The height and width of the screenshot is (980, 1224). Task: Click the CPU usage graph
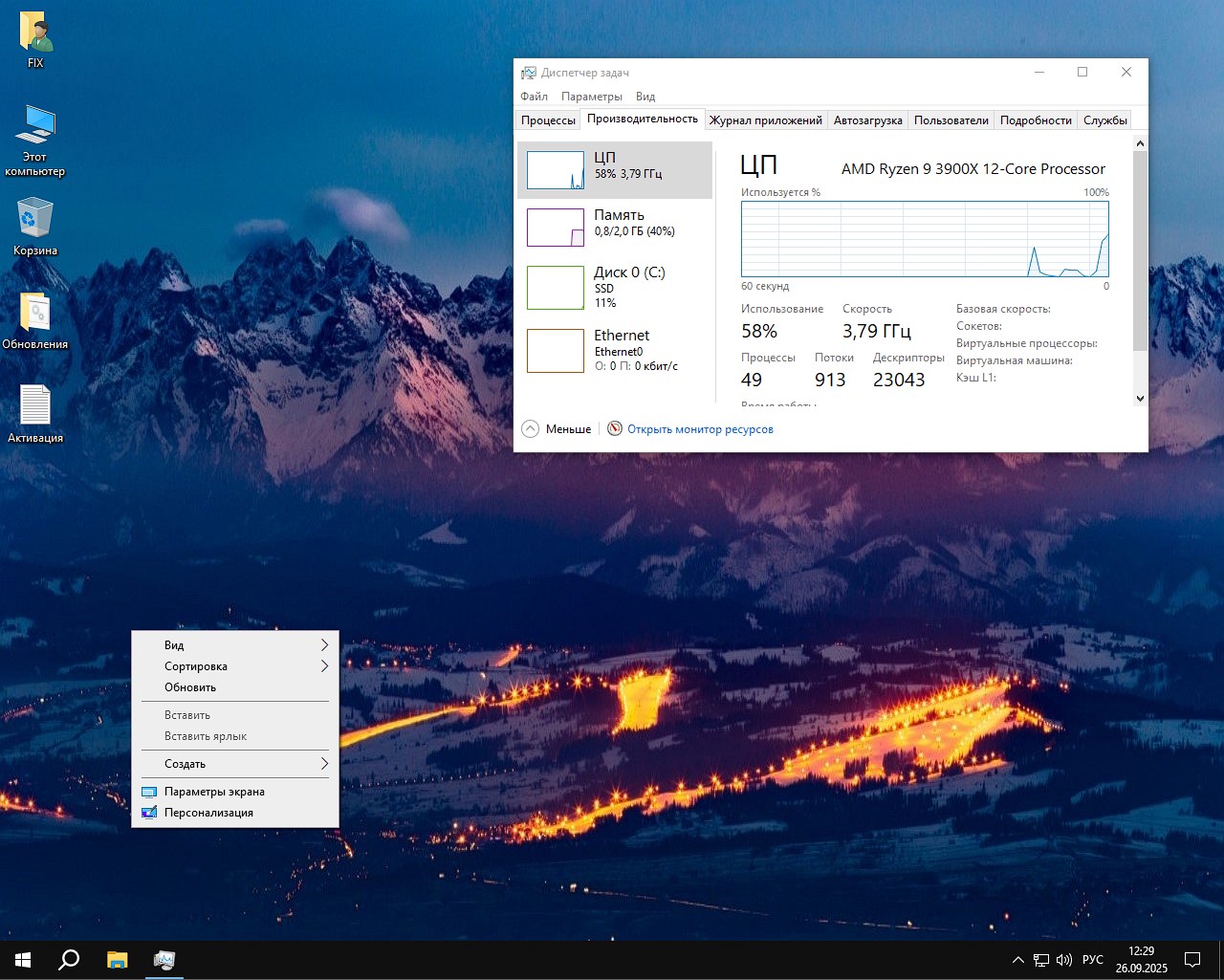point(925,239)
